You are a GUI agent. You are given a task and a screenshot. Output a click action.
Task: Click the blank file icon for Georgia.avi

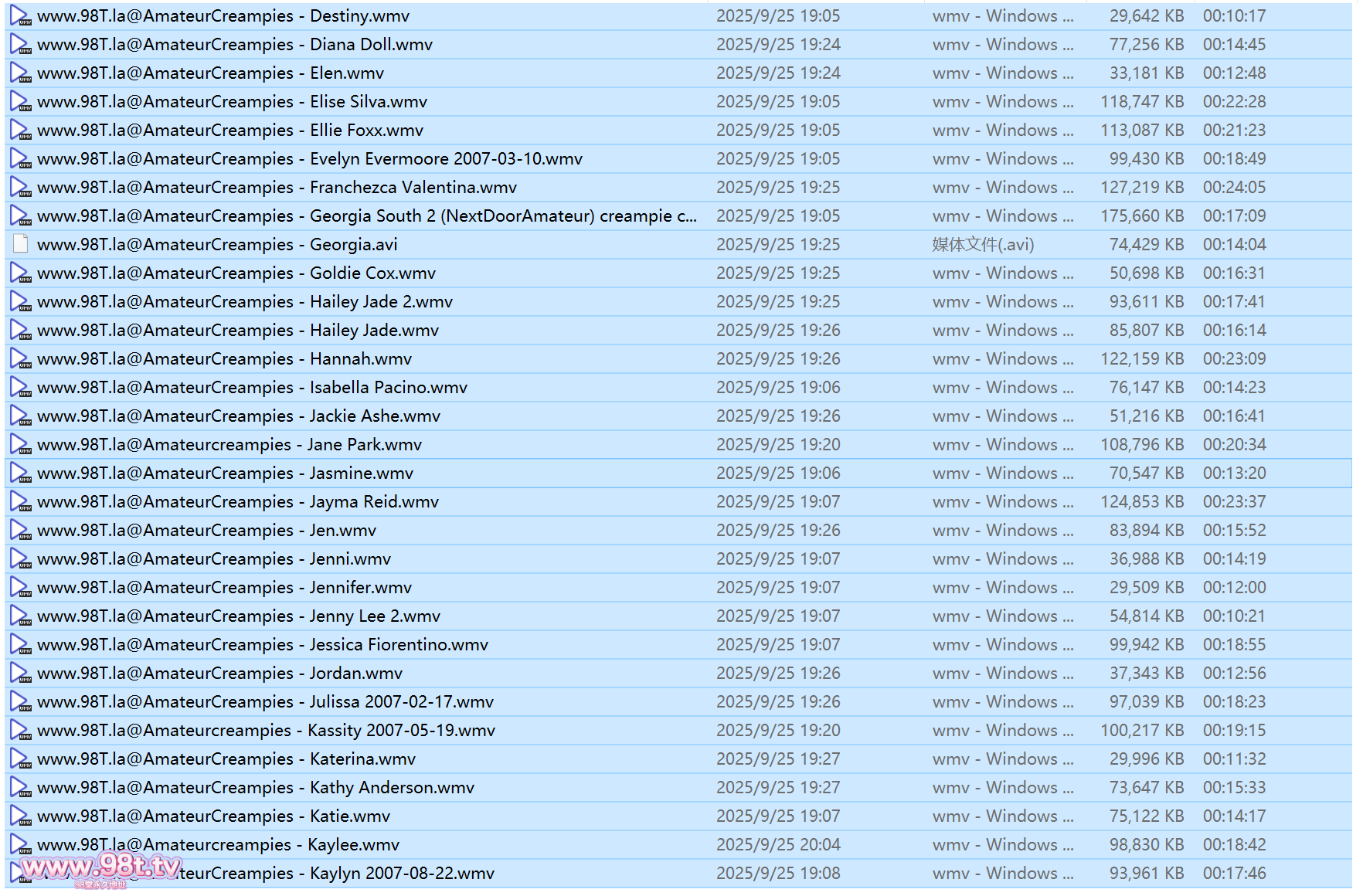(20, 245)
